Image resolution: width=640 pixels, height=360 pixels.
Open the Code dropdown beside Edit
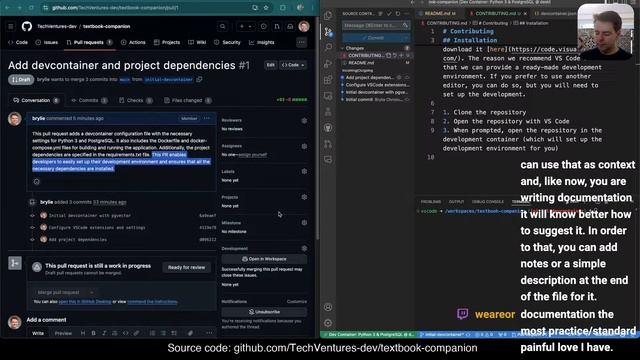pos(293,65)
